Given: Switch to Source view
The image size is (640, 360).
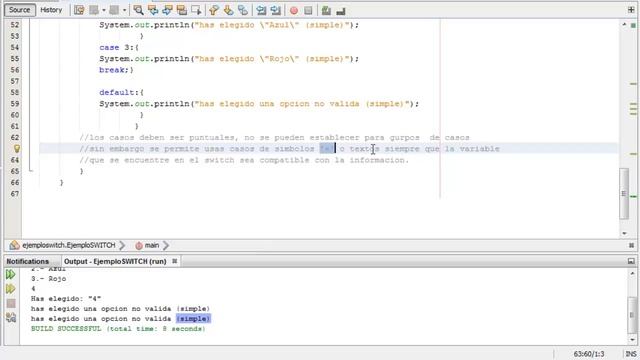Looking at the screenshot, I should [x=20, y=10].
